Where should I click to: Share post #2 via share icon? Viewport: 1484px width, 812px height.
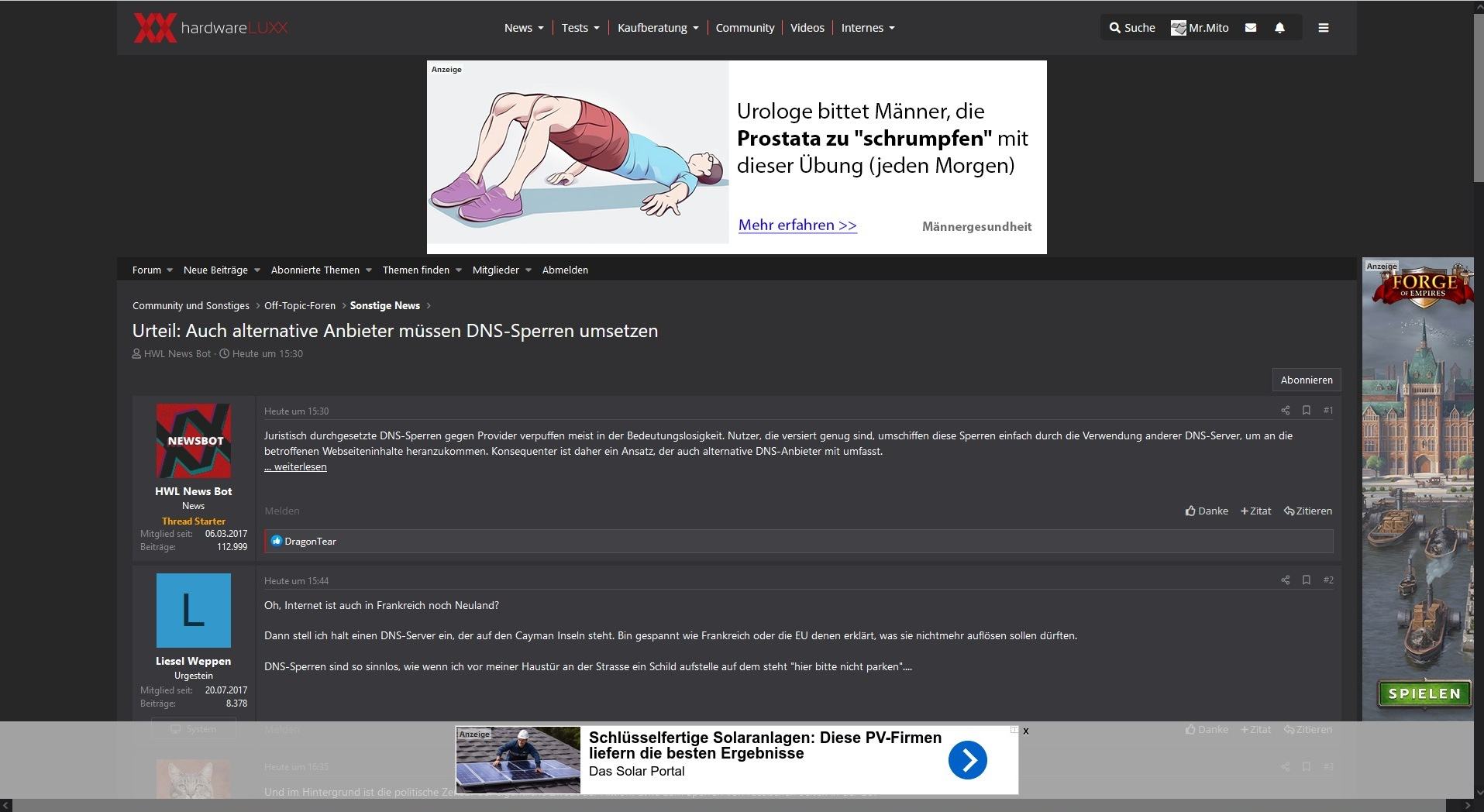[x=1286, y=580]
